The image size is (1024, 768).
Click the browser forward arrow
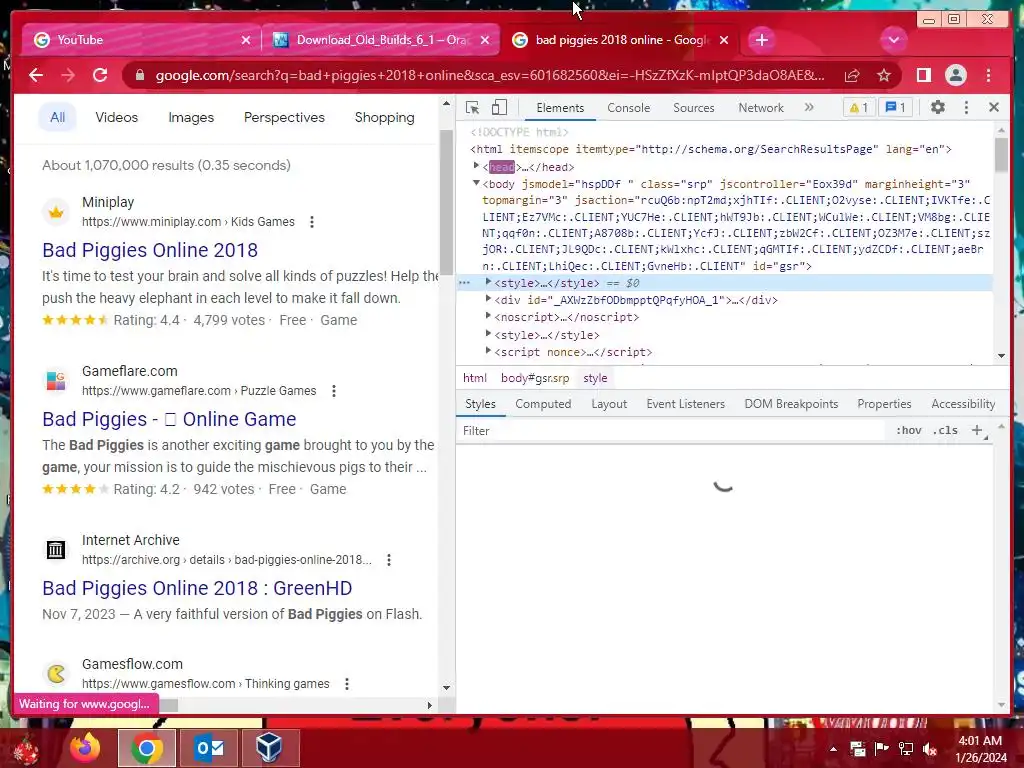(68, 75)
